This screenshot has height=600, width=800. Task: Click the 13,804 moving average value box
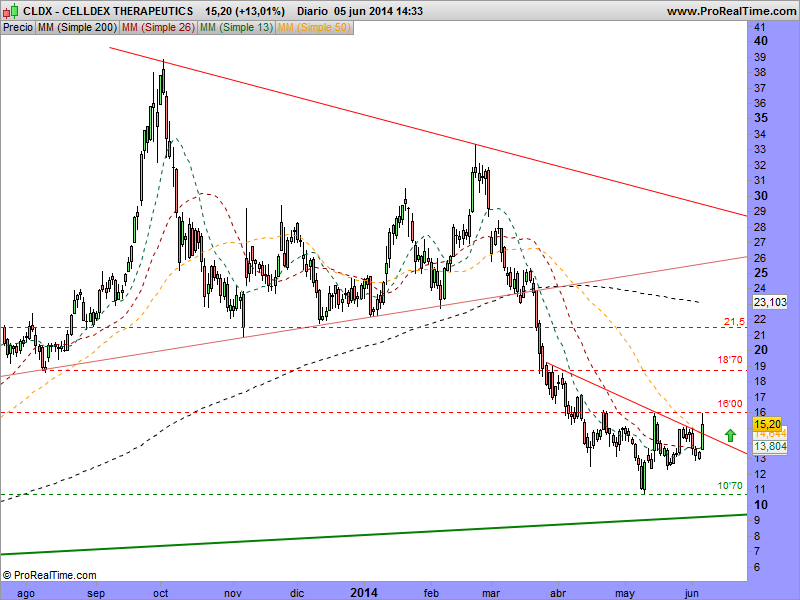coord(770,446)
